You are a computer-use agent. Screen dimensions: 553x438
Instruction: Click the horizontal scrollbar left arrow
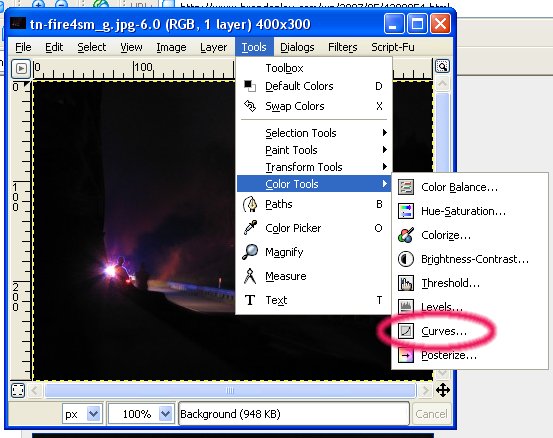[x=35, y=390]
